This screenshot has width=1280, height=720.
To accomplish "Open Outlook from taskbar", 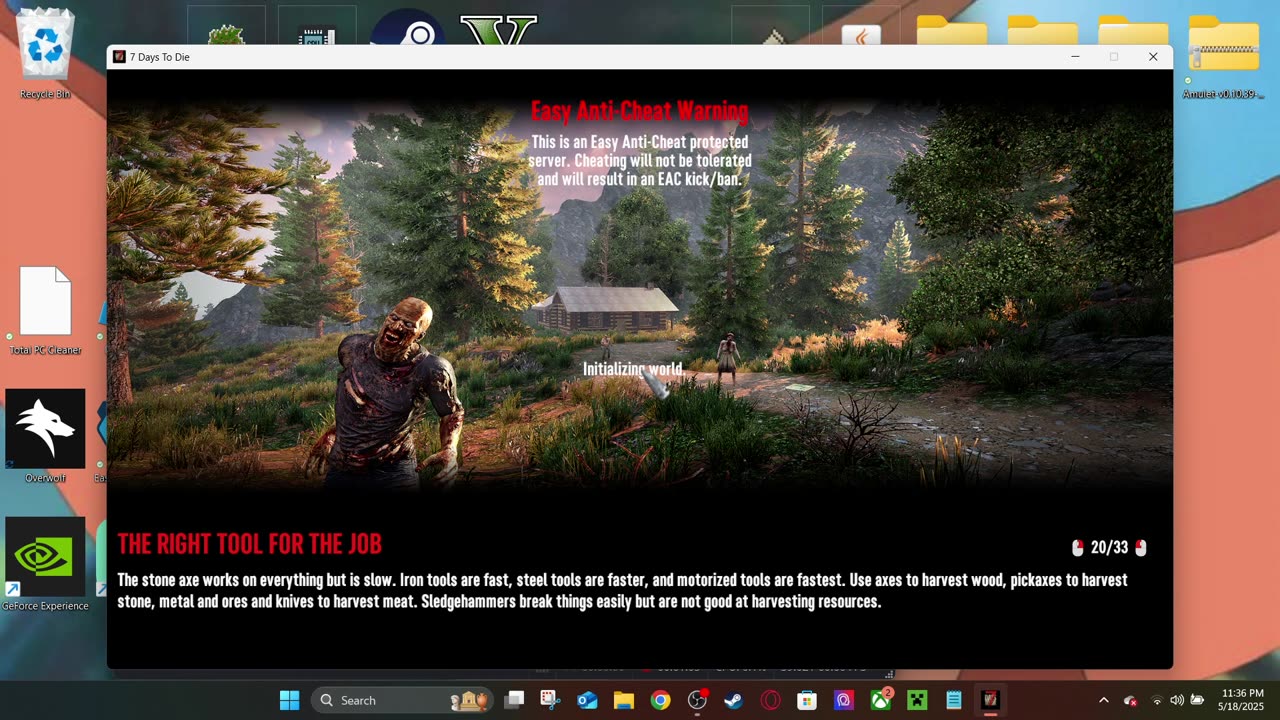I will (x=587, y=700).
